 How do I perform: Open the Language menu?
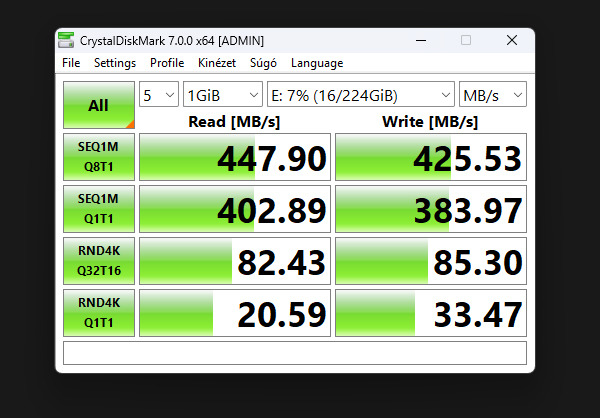[317, 63]
